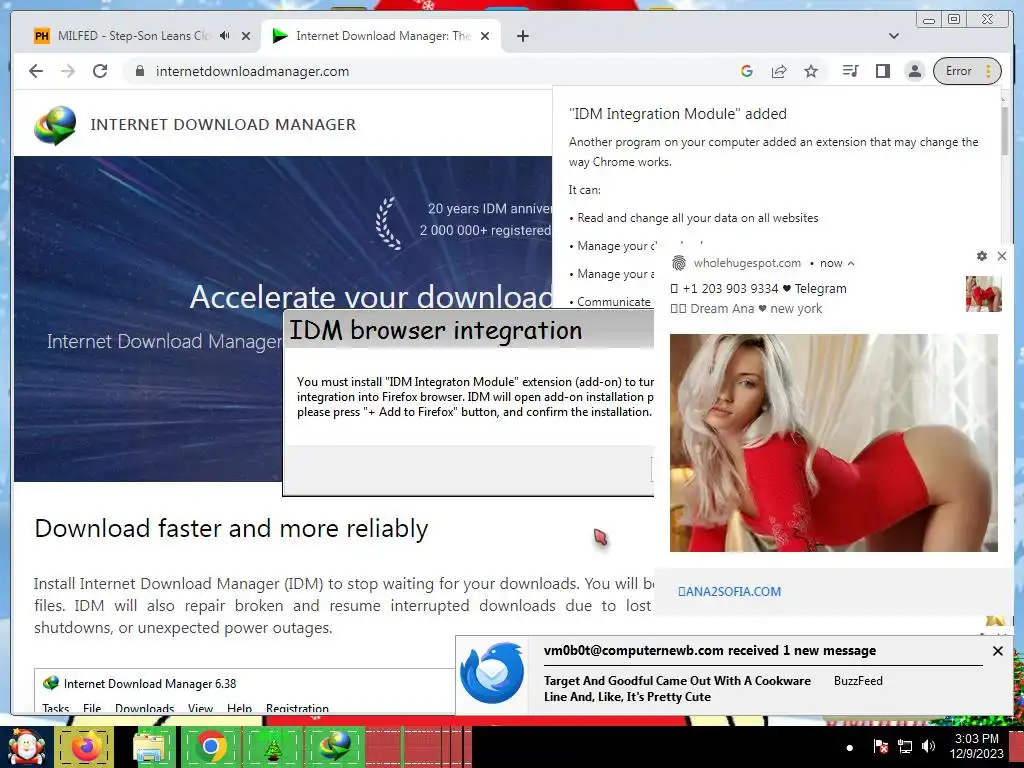Screen dimensions: 1024x768
Task: Click the INTERNET DOWNLOAD MANAGER header title
Action: click(223, 125)
